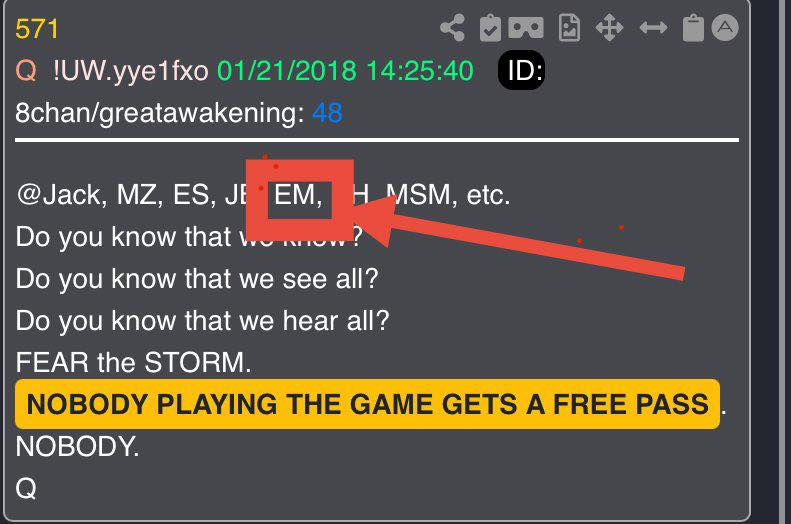Image resolution: width=791 pixels, height=524 pixels.
Task: Click the share icon in post header
Action: [453, 28]
